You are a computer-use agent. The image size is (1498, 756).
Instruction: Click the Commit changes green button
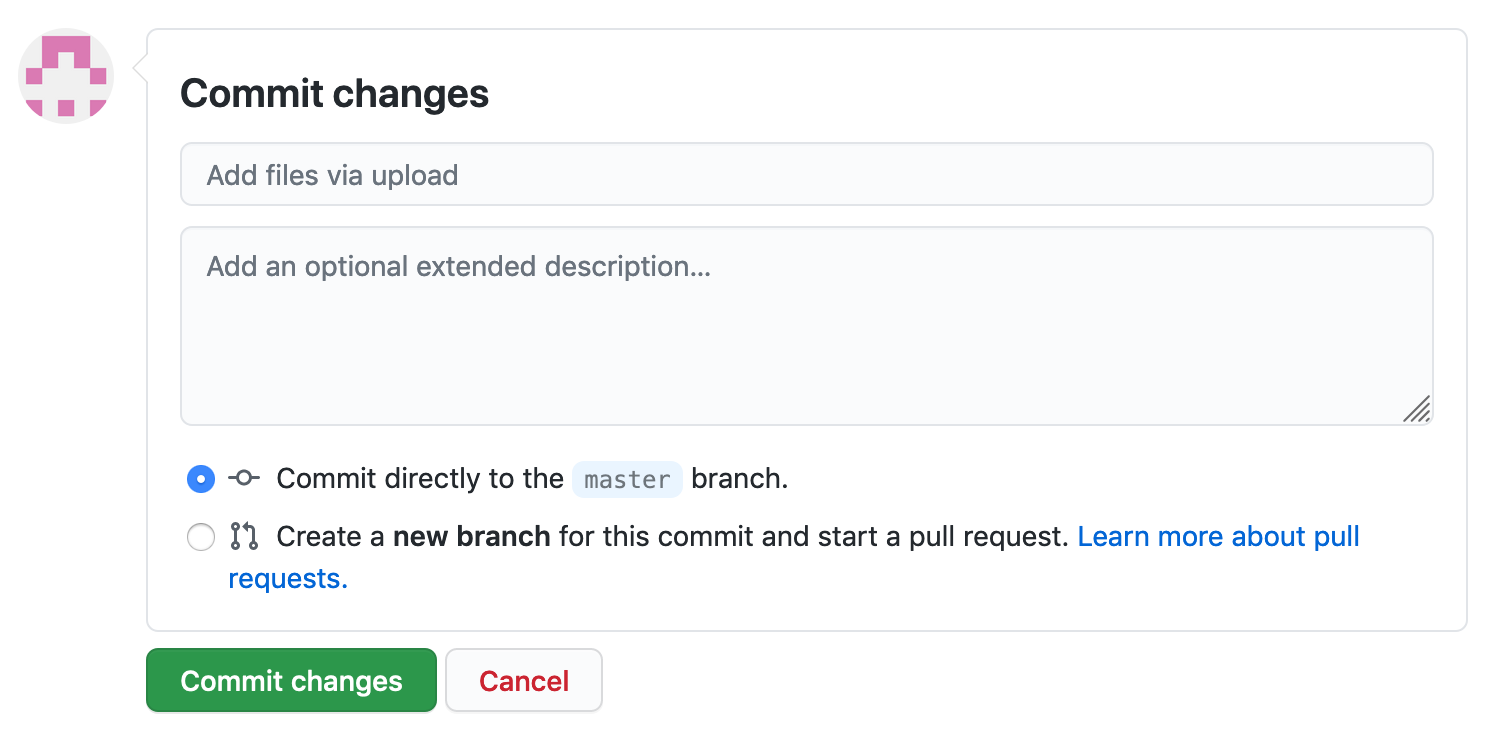click(291, 680)
